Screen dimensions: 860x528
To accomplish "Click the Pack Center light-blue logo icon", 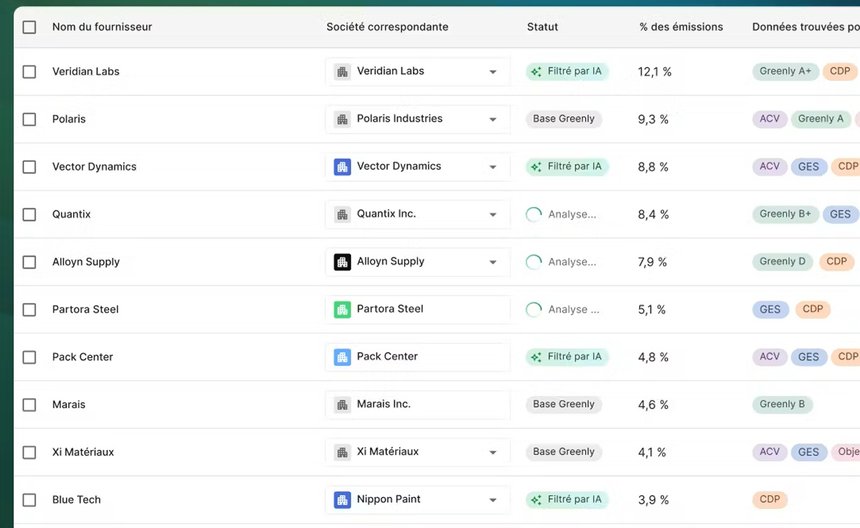I will pyautogui.click(x=342, y=357).
